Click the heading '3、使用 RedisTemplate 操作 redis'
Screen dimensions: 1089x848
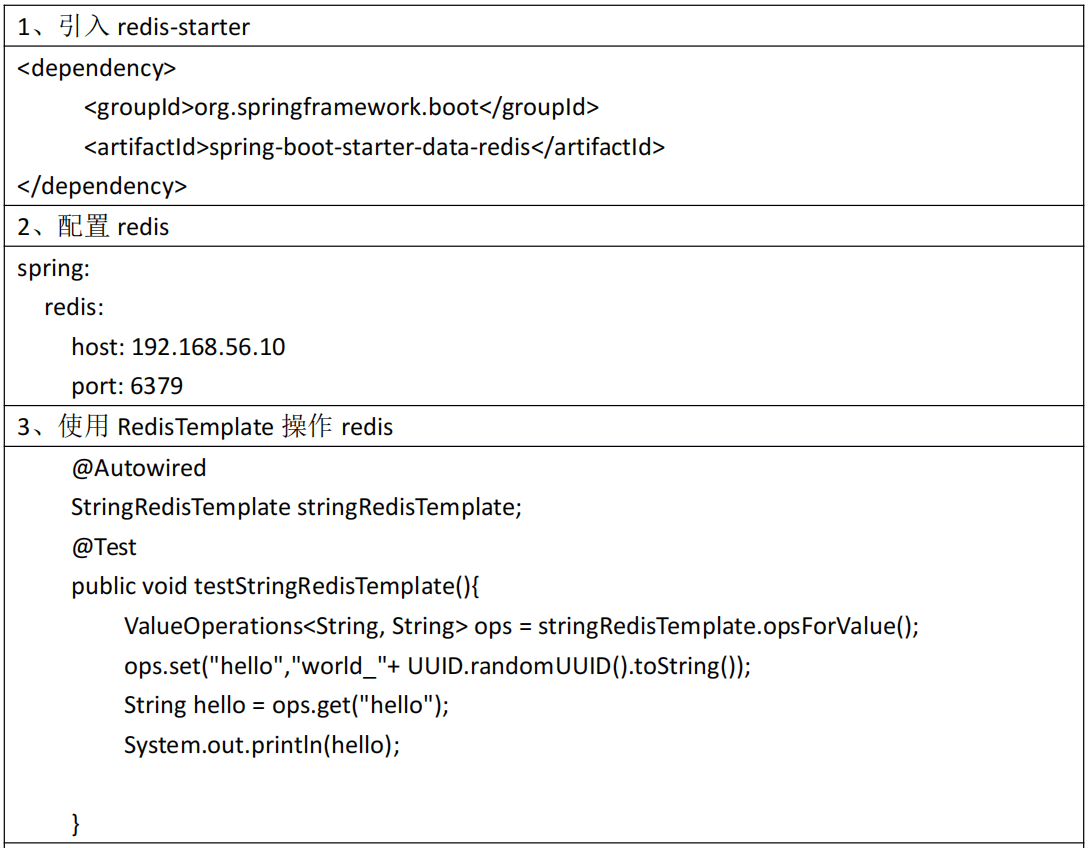(x=205, y=426)
